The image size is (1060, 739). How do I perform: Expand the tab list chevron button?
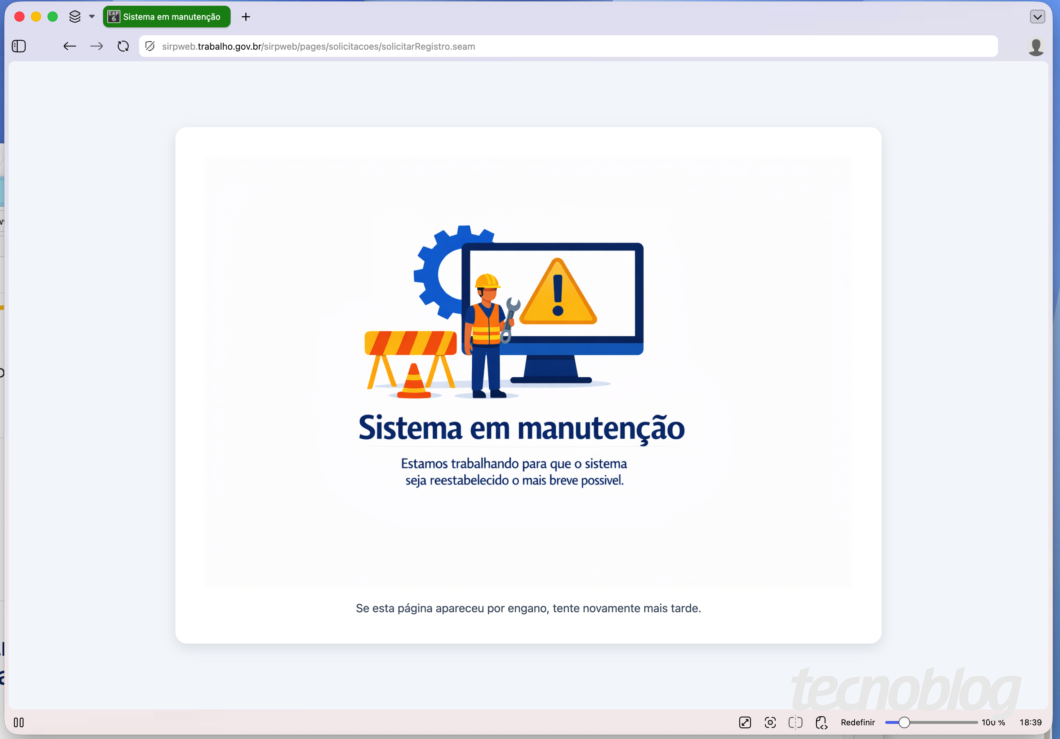pos(1037,16)
